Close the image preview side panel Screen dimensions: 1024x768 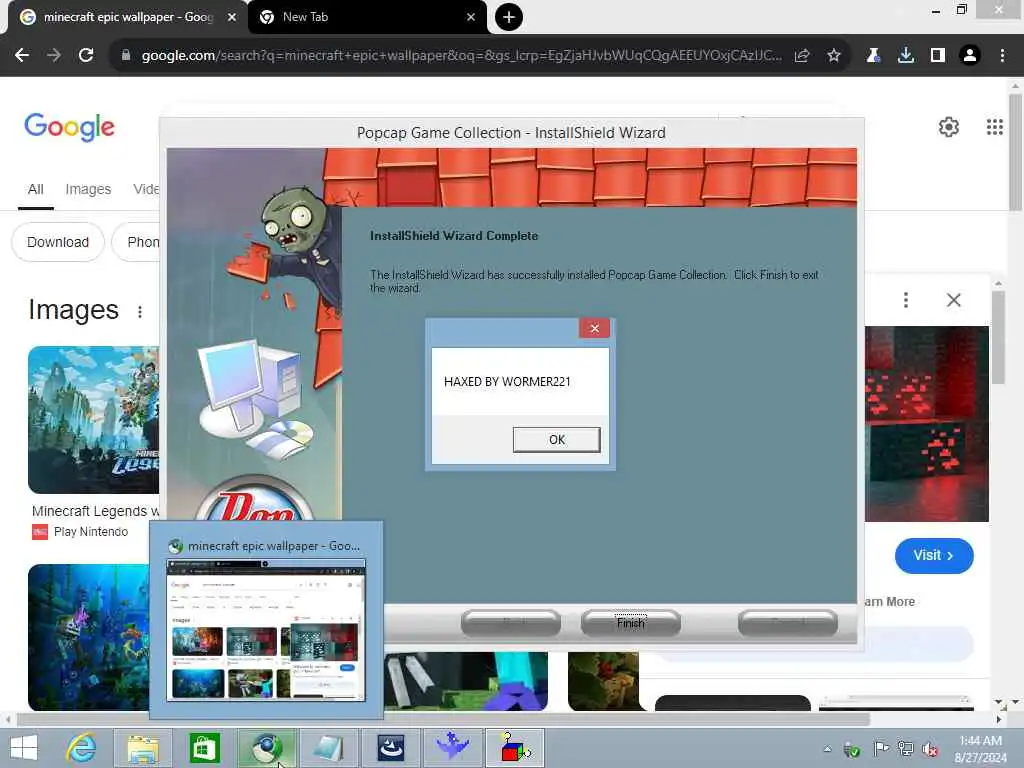[x=953, y=300]
